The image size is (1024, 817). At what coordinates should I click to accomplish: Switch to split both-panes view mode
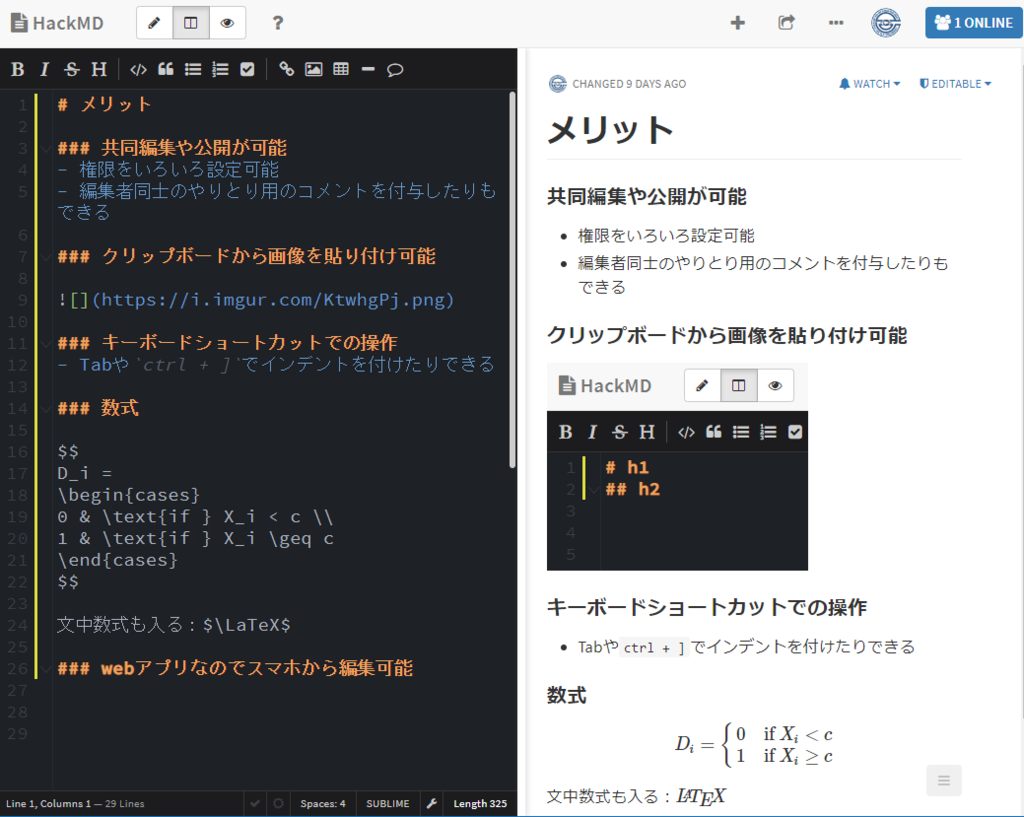coord(191,24)
